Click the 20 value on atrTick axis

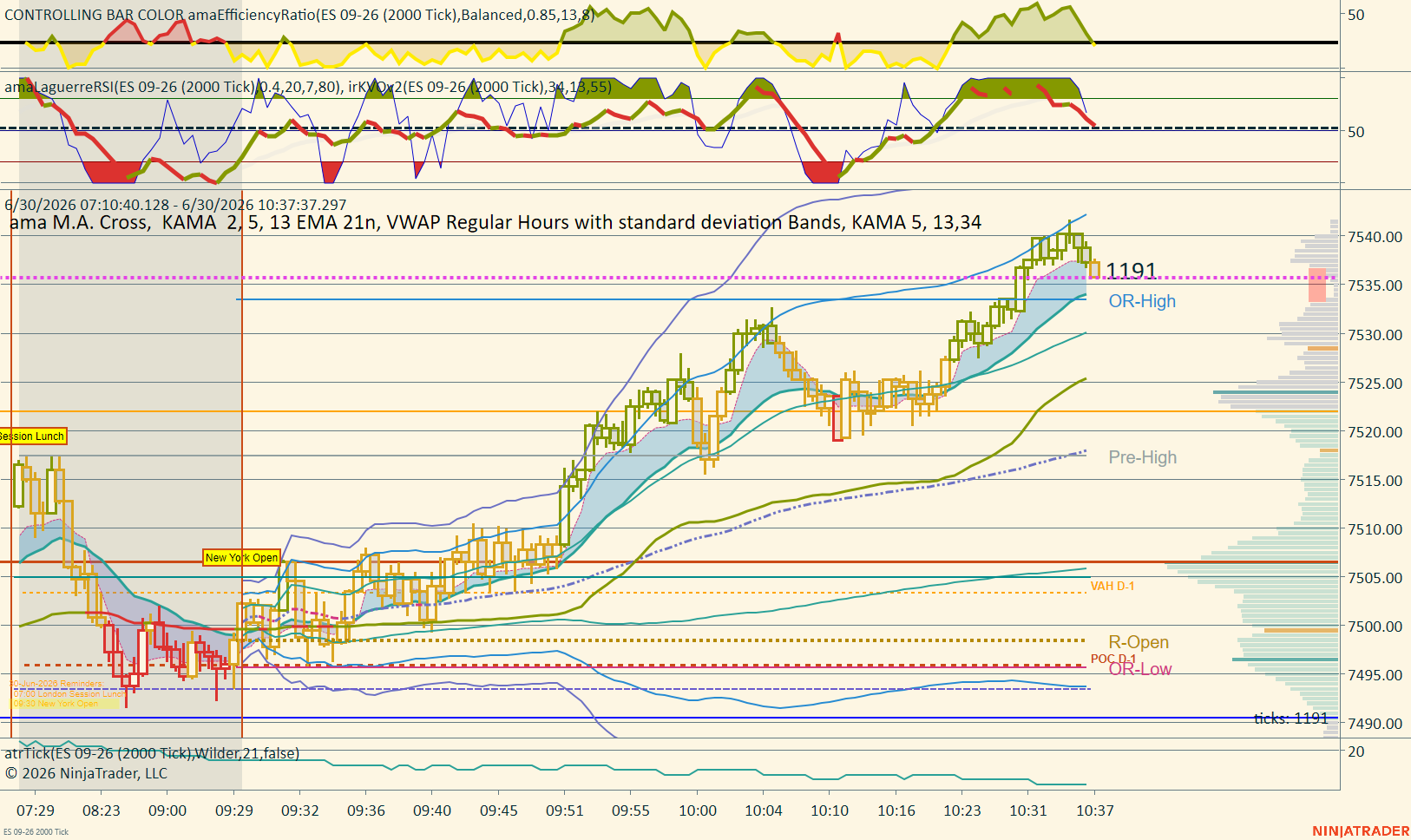click(x=1356, y=751)
